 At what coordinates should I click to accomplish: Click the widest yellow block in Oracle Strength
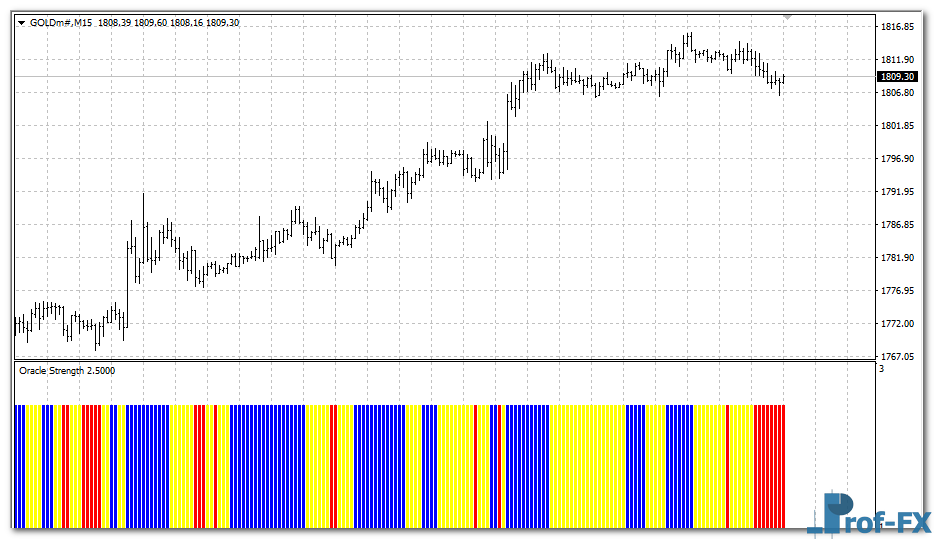point(587,466)
